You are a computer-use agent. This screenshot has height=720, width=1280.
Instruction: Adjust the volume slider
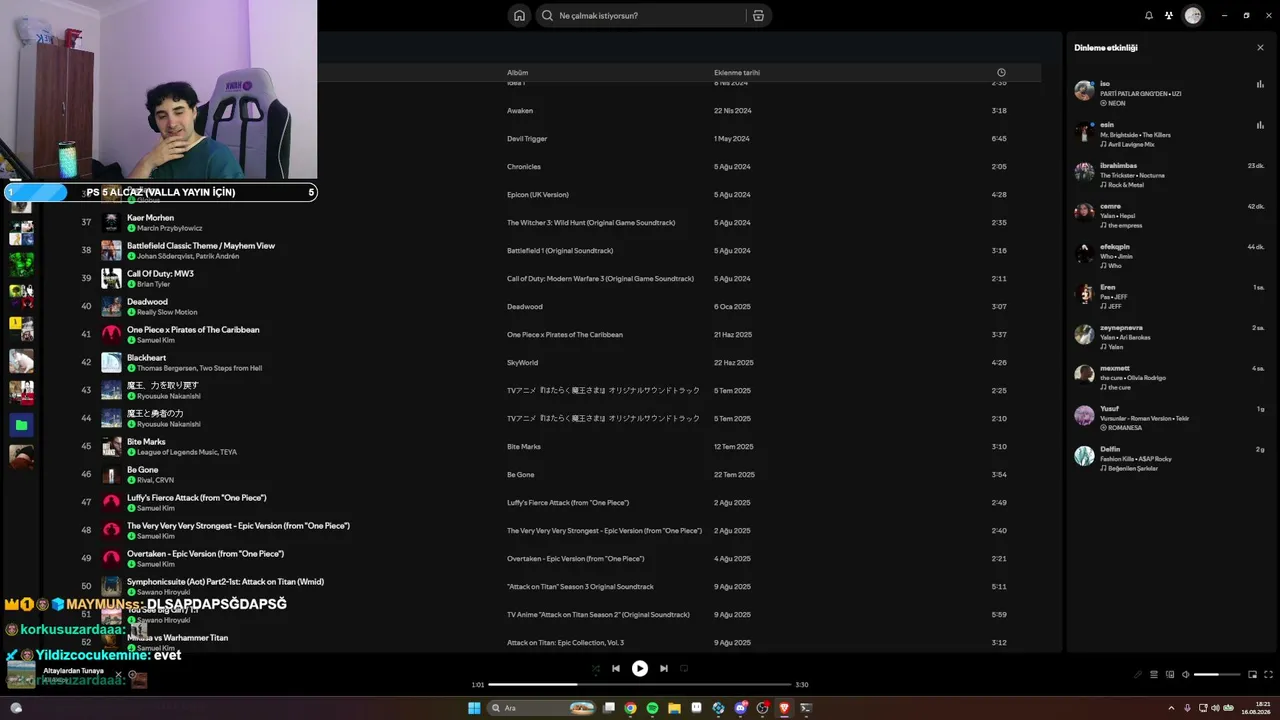(1215, 675)
